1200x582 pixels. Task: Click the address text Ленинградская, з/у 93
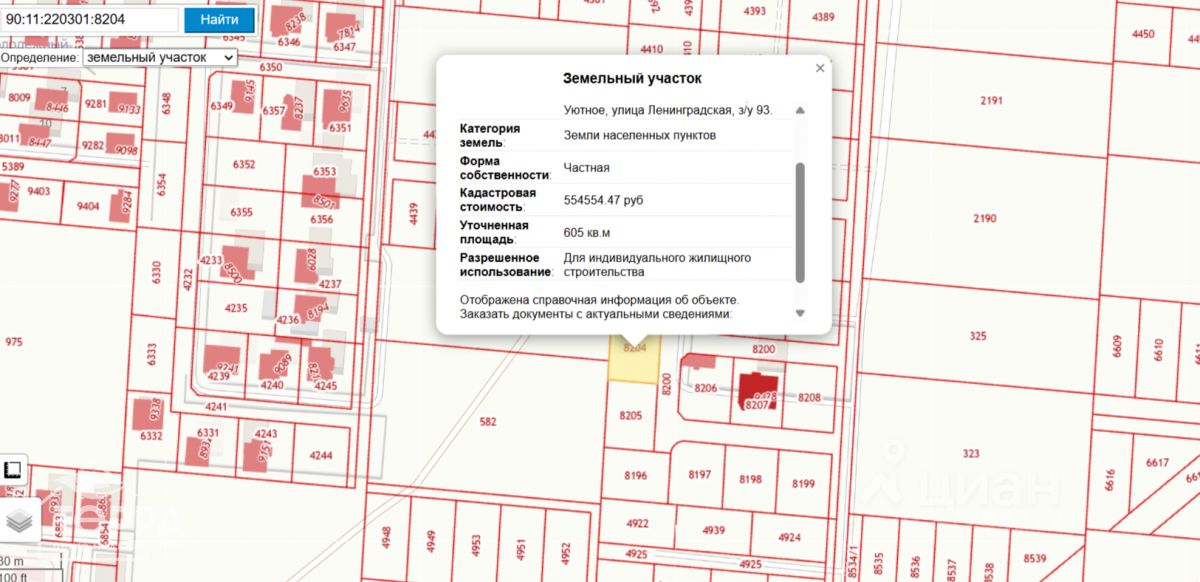tap(709, 110)
